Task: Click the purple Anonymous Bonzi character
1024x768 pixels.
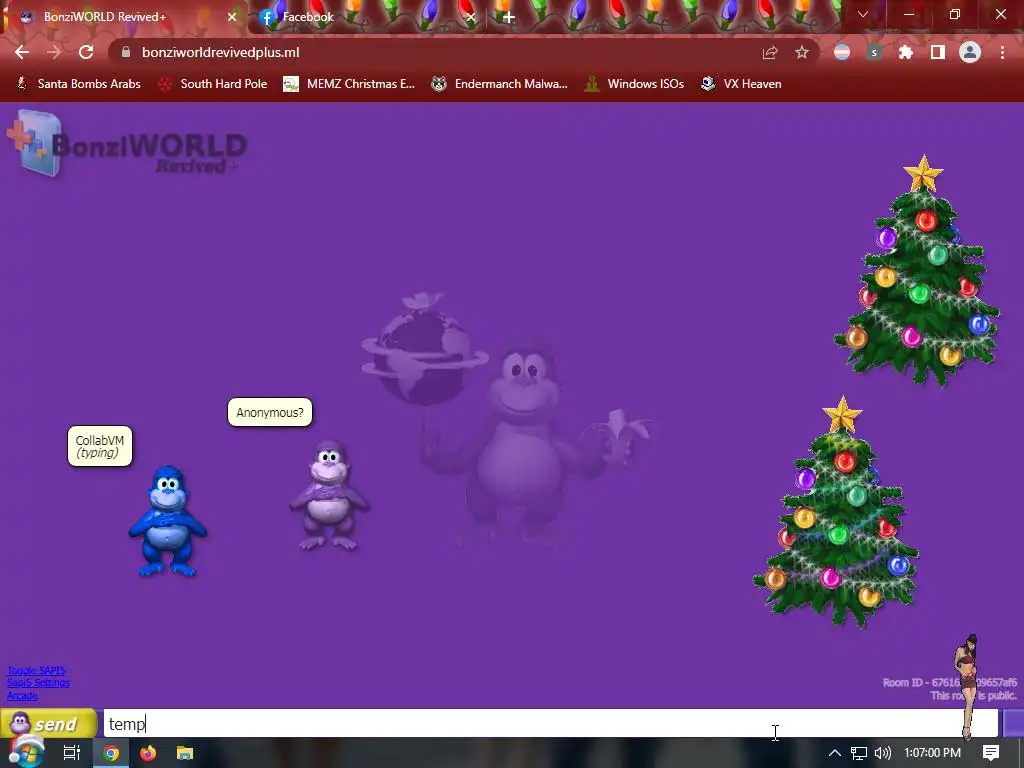Action: 330,495
